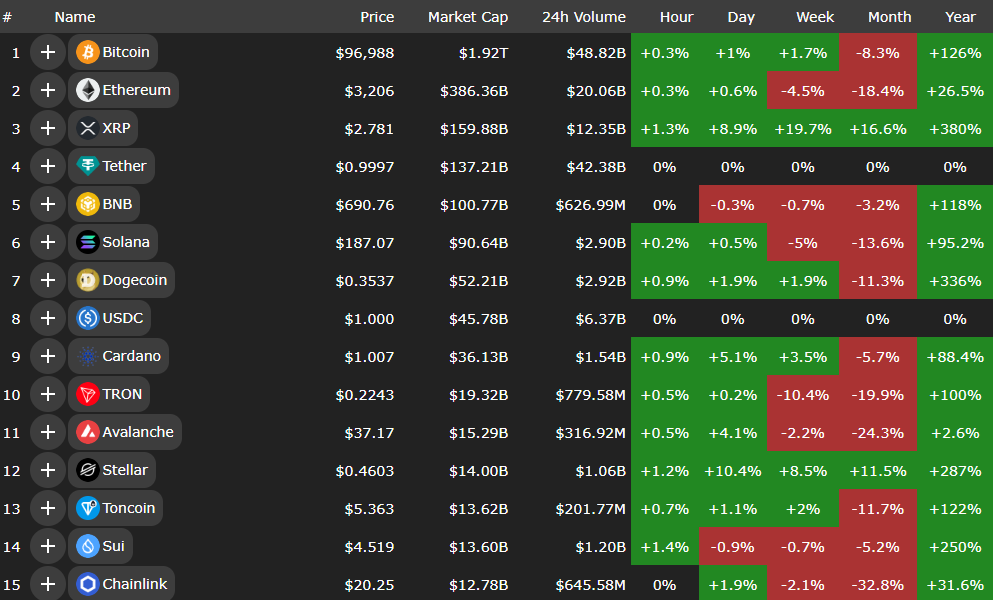The width and height of the screenshot is (993, 600).
Task: Click the XRP logo icon
Action: [x=87, y=128]
